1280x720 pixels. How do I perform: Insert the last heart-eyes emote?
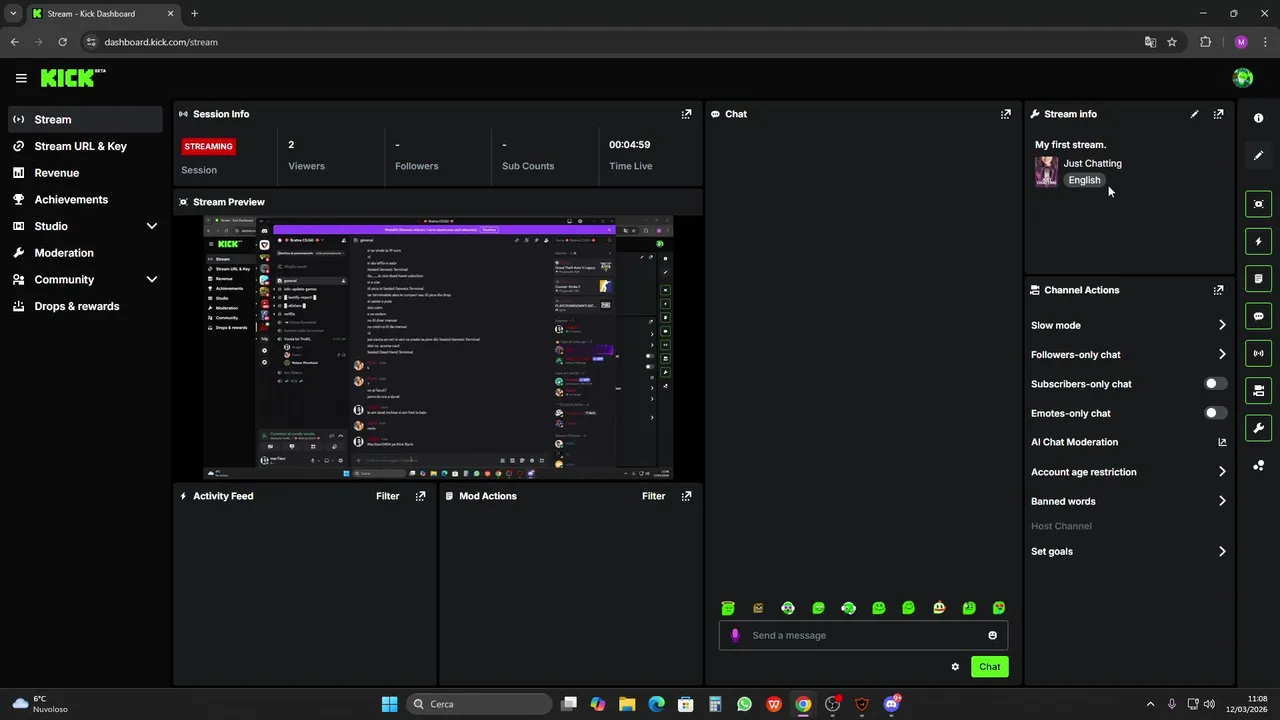point(999,608)
